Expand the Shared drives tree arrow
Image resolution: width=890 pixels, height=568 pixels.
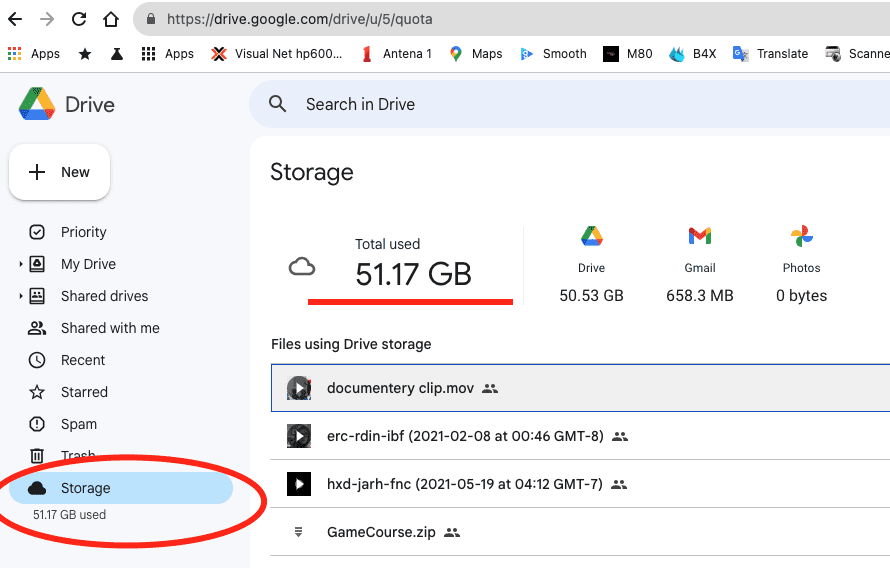pyautogui.click(x=20, y=296)
